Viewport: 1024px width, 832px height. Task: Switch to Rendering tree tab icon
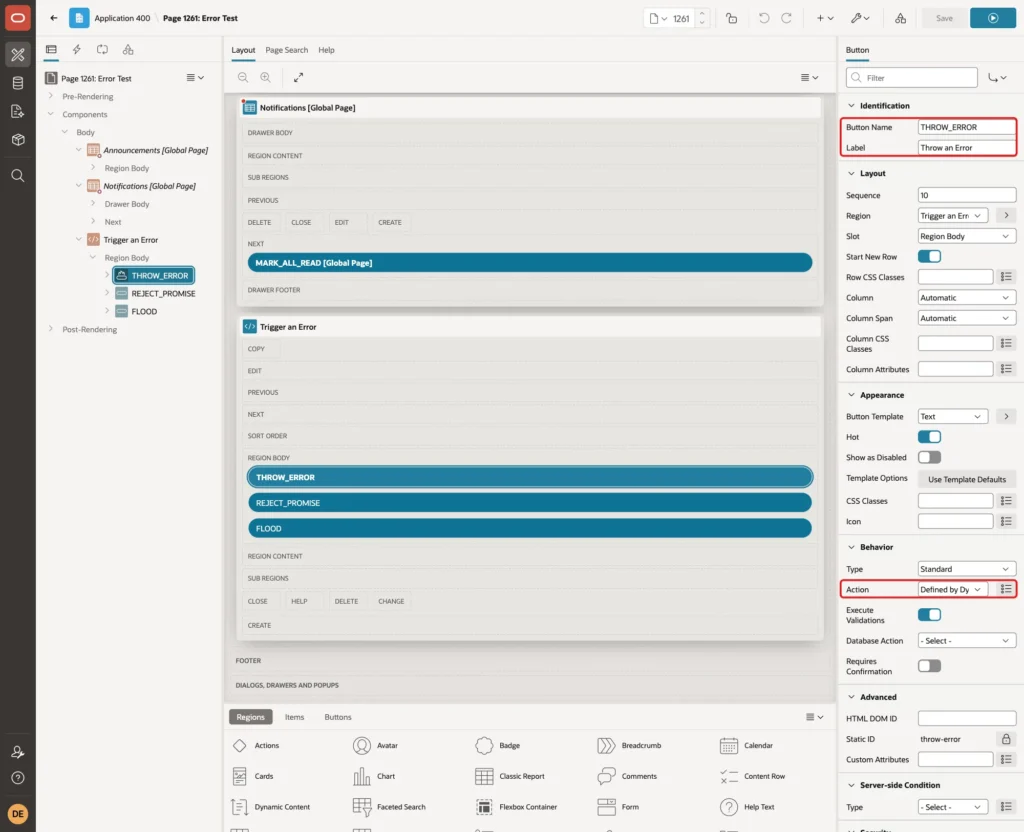click(x=51, y=50)
